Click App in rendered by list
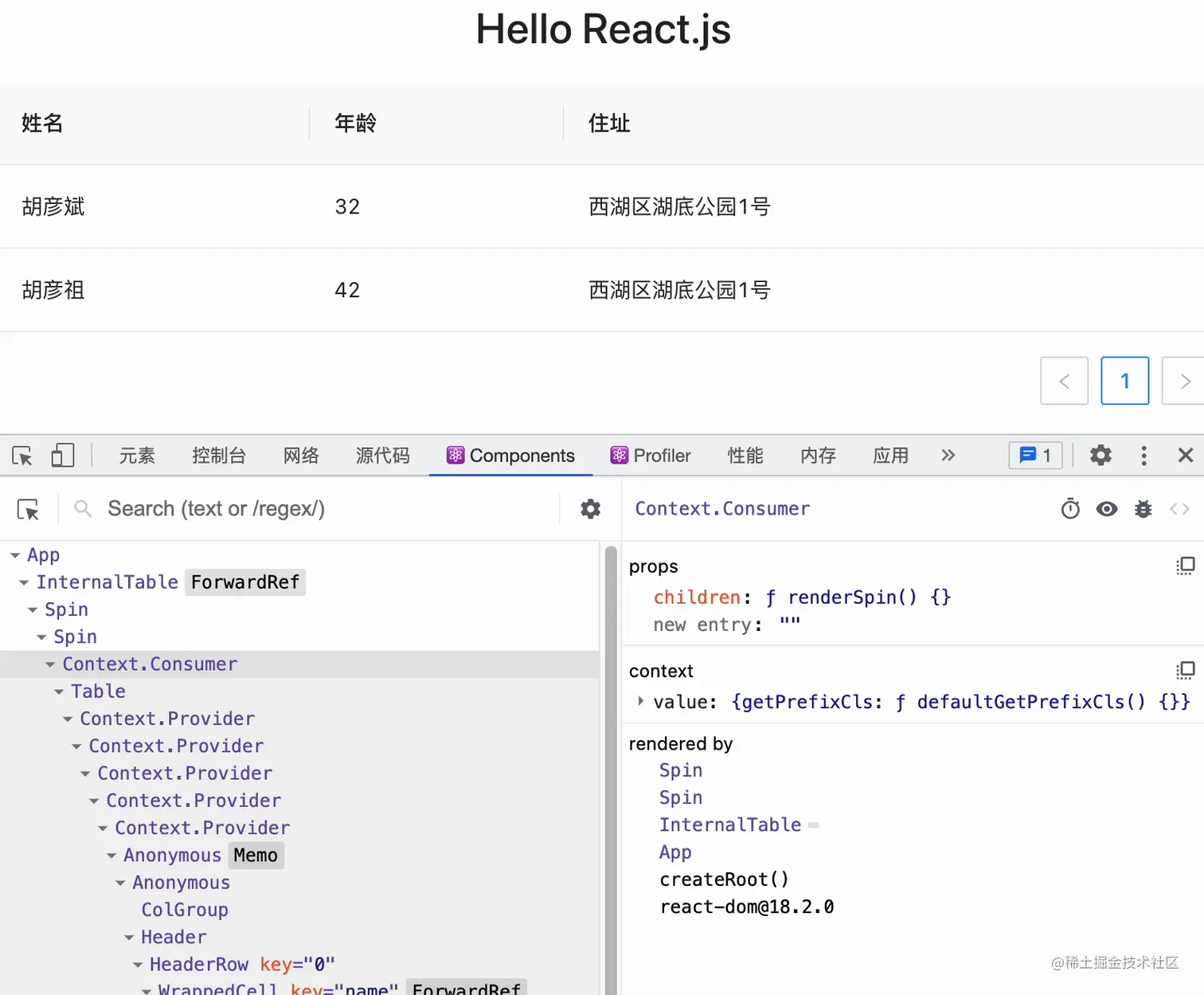 675,852
